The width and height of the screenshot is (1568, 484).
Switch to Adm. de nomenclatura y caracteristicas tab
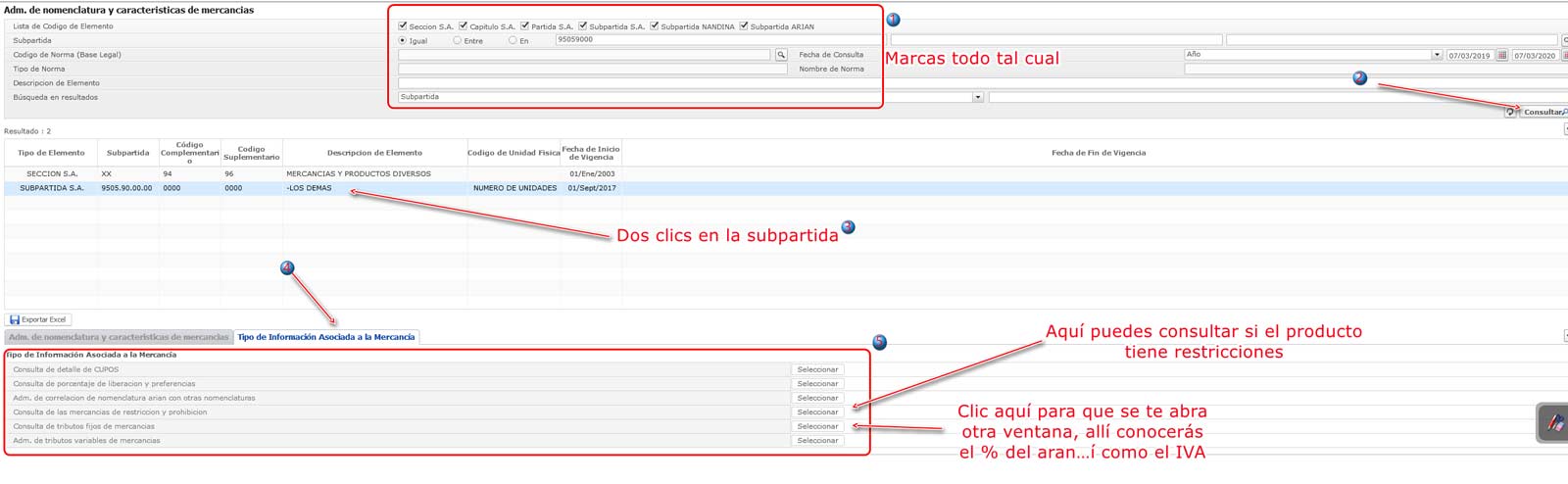pyautogui.click(x=119, y=337)
